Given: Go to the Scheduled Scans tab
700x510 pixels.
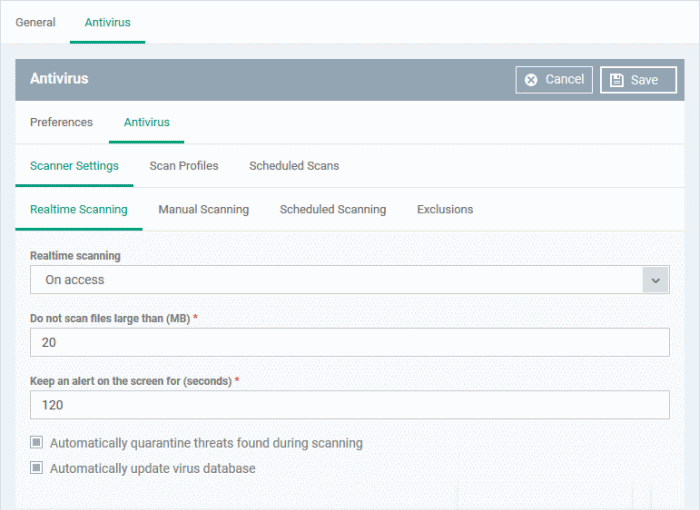Looking at the screenshot, I should coord(294,166).
